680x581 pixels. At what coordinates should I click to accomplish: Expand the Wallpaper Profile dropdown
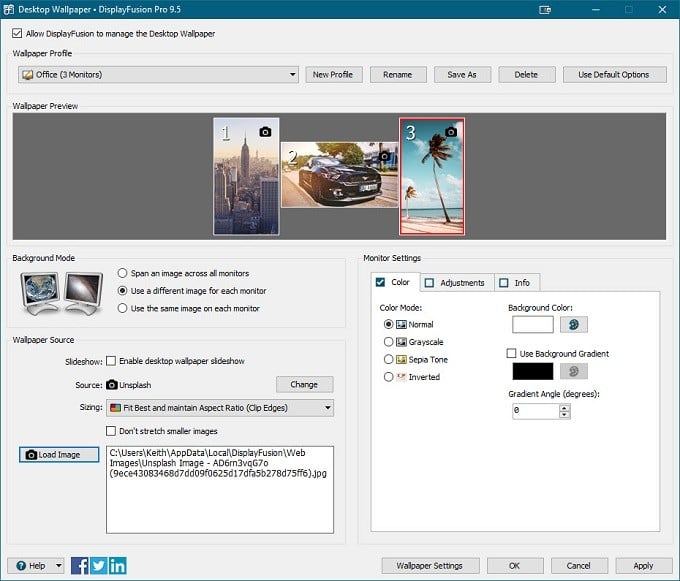click(292, 74)
